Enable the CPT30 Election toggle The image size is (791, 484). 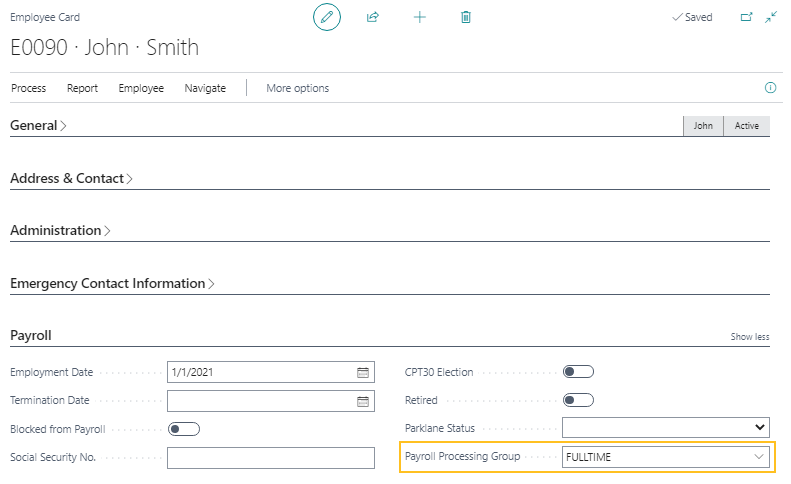pyautogui.click(x=578, y=372)
